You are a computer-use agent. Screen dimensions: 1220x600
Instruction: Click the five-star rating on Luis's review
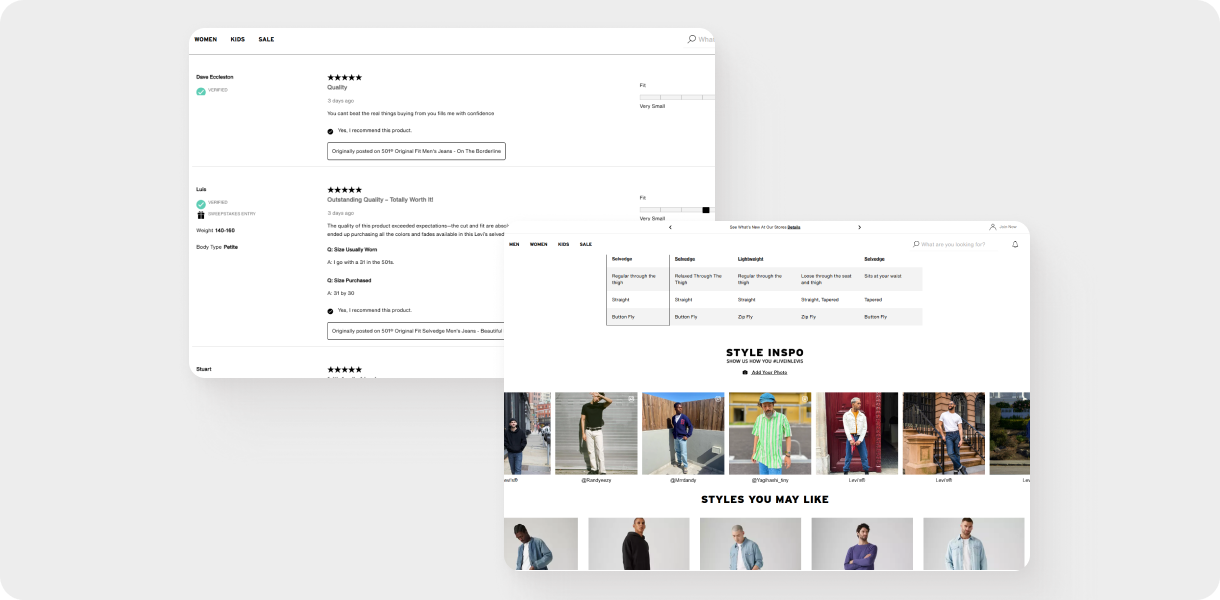point(345,189)
